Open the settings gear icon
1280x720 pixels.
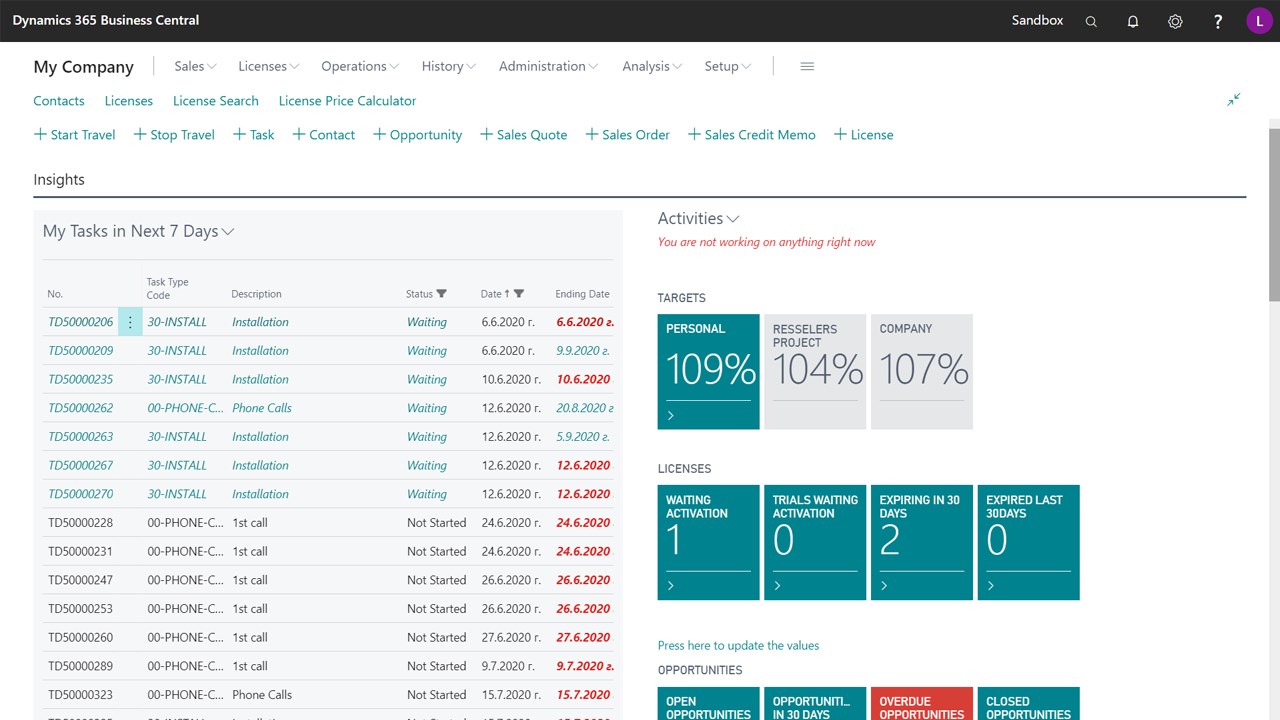(1175, 21)
